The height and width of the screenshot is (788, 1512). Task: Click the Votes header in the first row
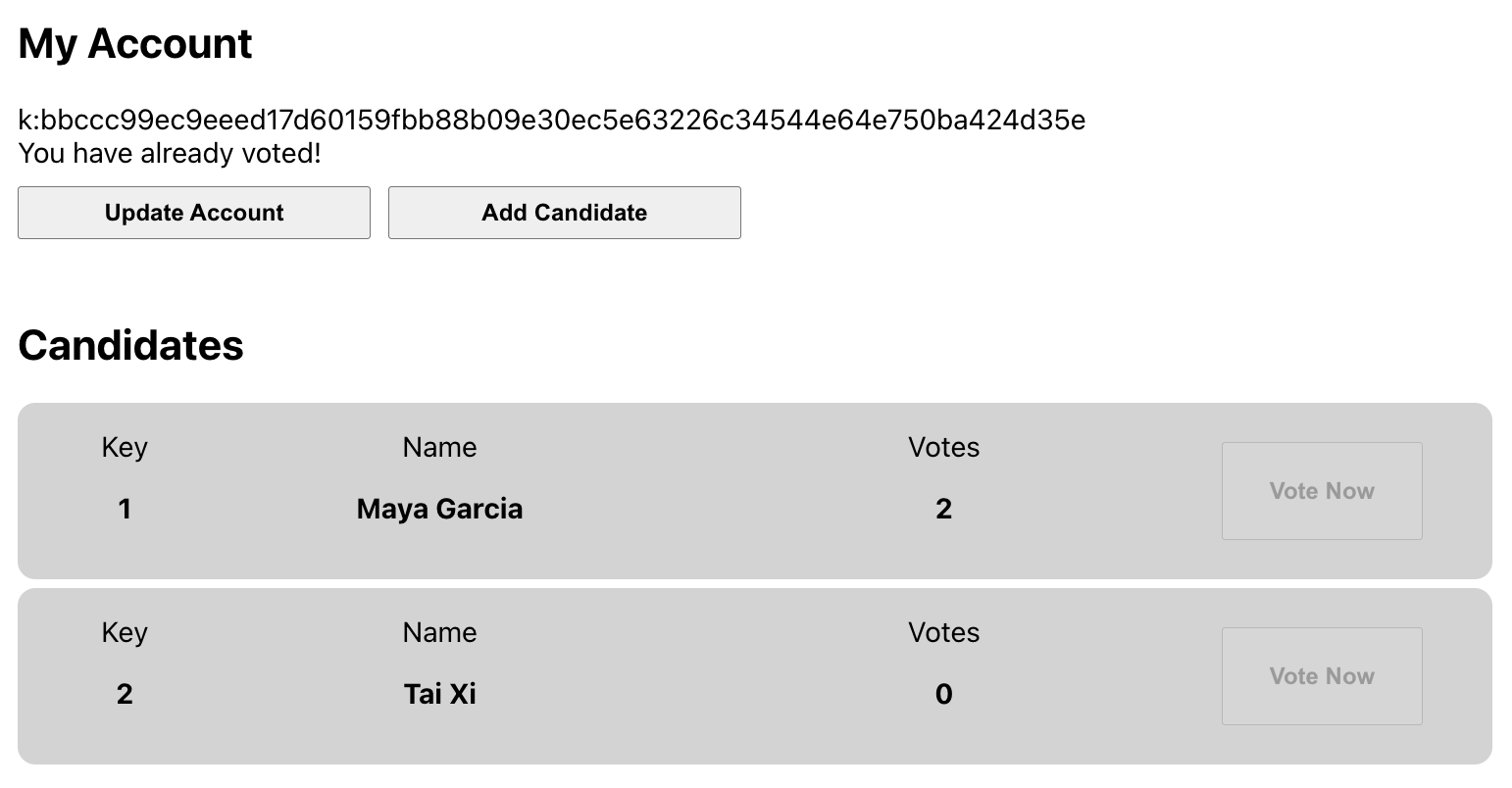pyautogui.click(x=943, y=447)
